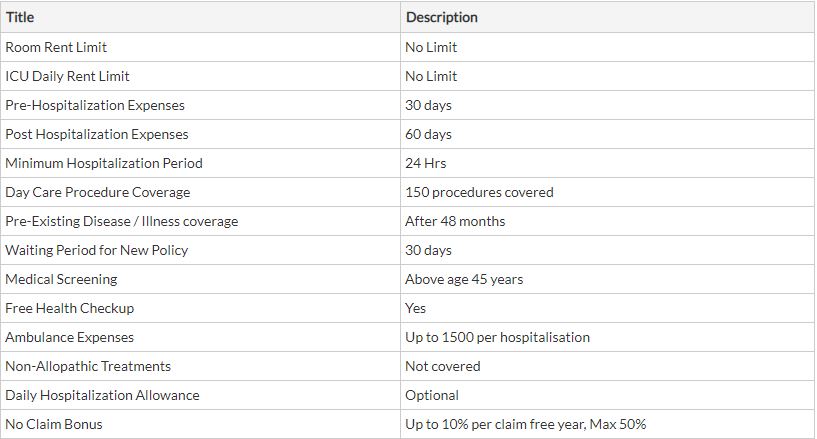The image size is (817, 439).
Task: Select the Room Rent Limit row title
Action: tap(201, 47)
